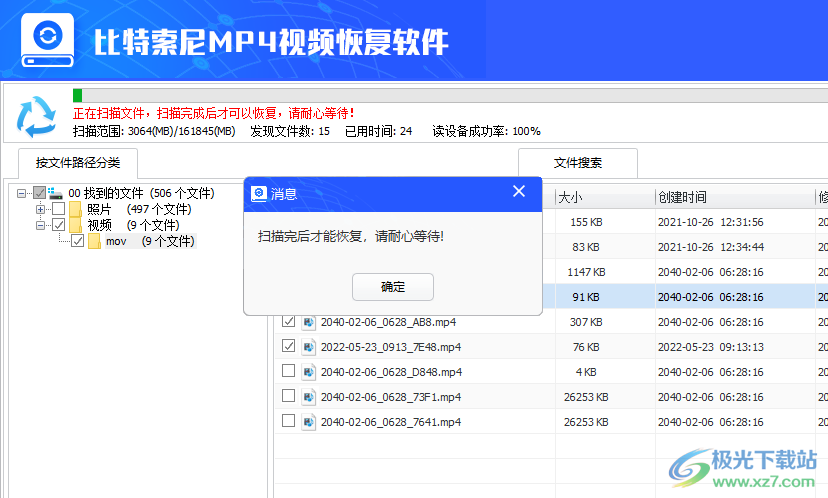Click file icon of 2022-05-23_0913_7E48.mp4
The image size is (828, 498).
pos(308,347)
